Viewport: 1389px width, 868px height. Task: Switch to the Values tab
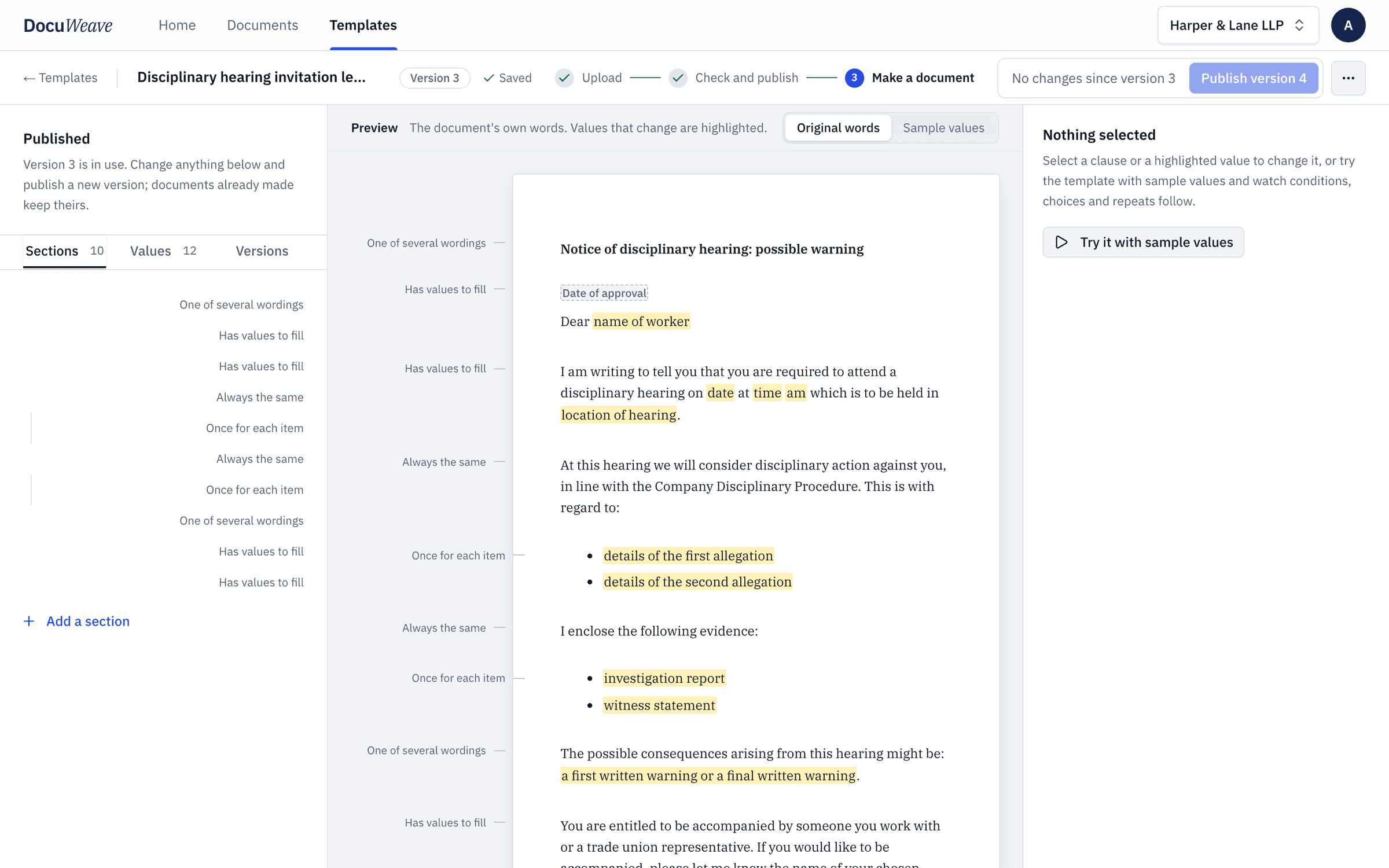tap(163, 251)
